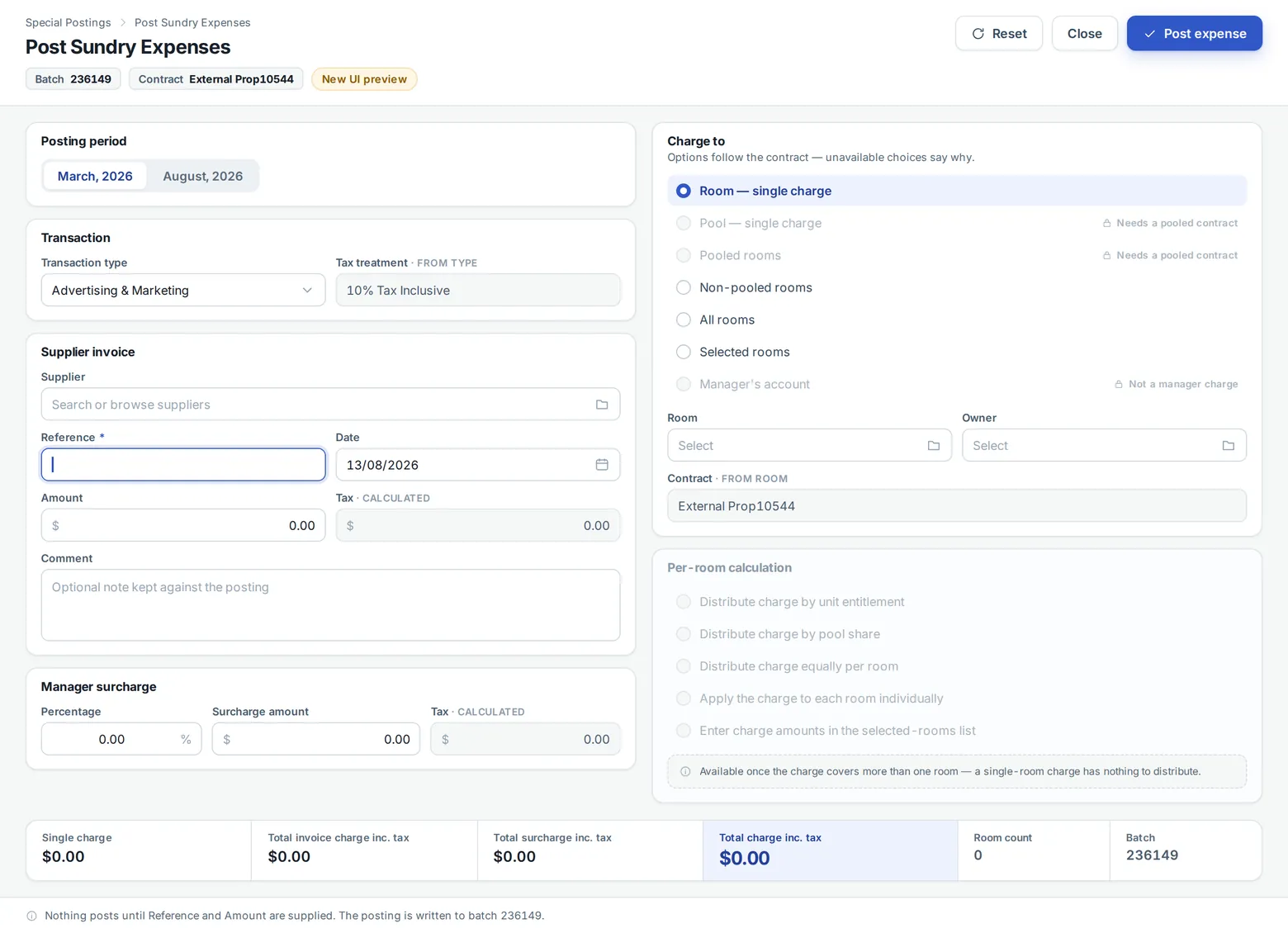The width and height of the screenshot is (1288, 933).
Task: Click the Close button
Action: [1084, 34]
